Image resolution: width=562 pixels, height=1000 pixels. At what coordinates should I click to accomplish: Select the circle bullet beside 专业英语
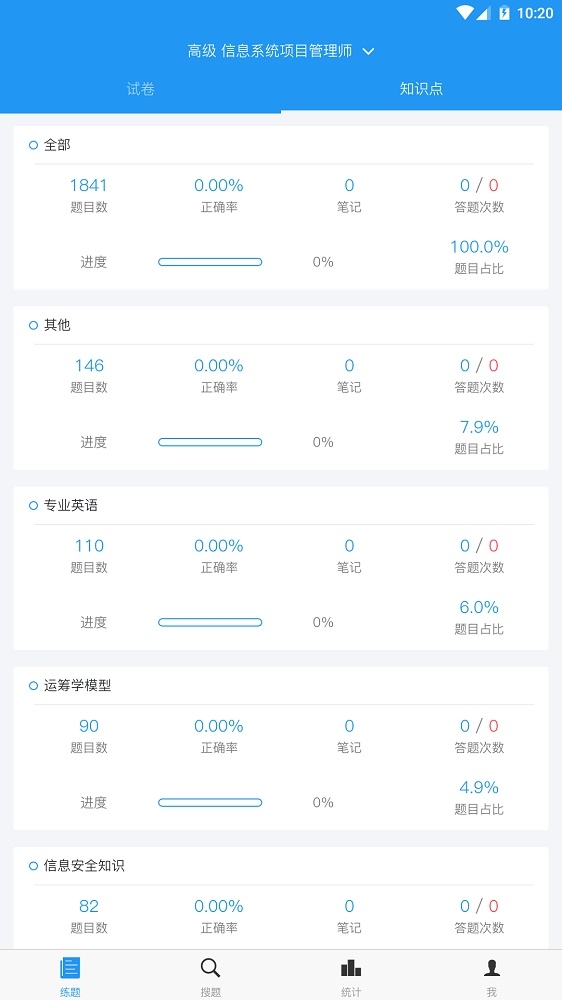[34, 506]
